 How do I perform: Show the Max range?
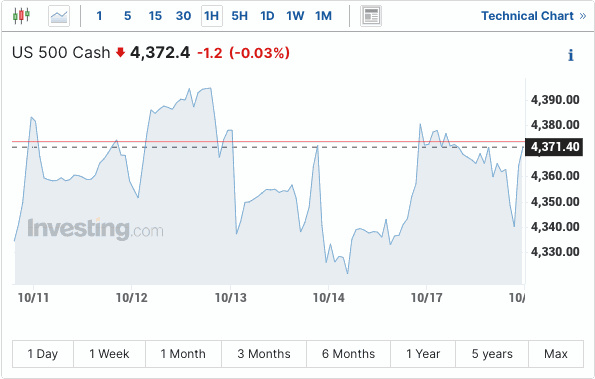[556, 354]
